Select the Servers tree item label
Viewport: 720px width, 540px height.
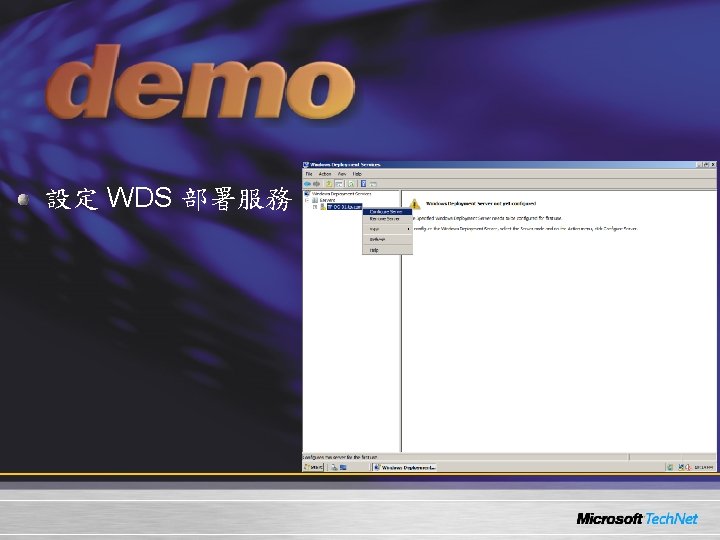click(x=327, y=200)
